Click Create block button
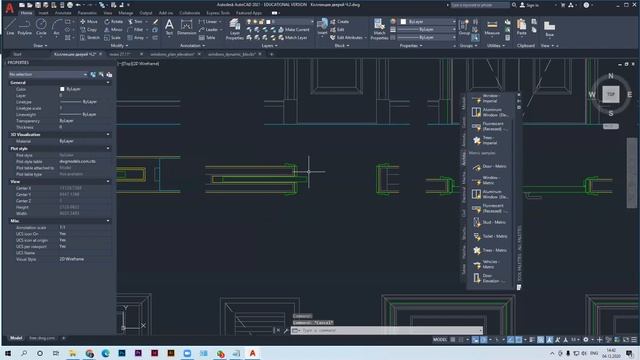Viewport: 640px width, 360px height. (x=340, y=22)
